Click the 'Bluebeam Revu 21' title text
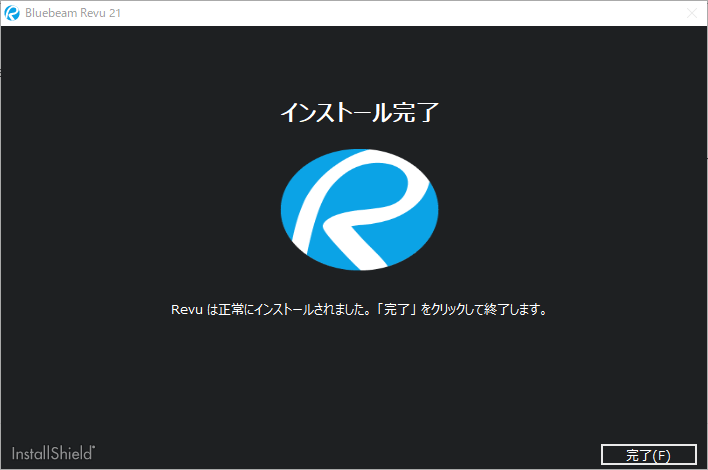Screen dimensions: 708x470 73,13
